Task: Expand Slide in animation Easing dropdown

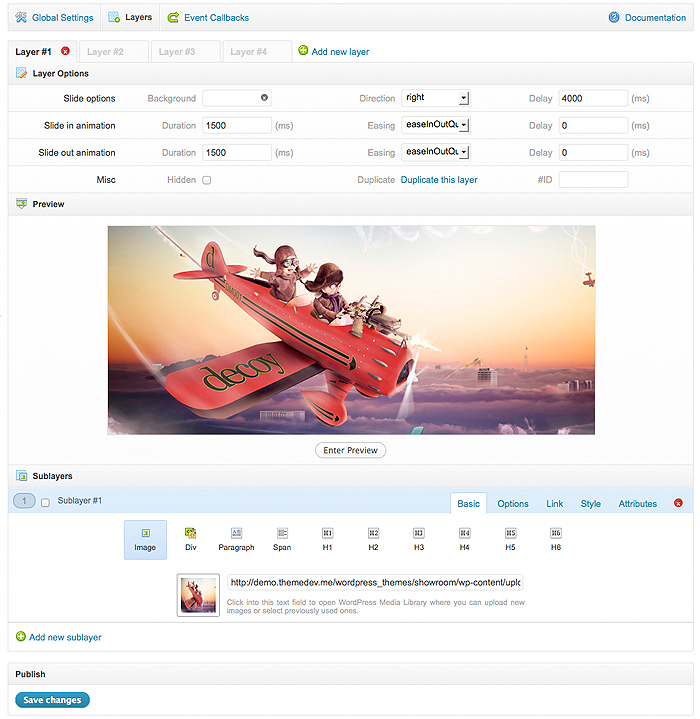Action: (x=435, y=125)
